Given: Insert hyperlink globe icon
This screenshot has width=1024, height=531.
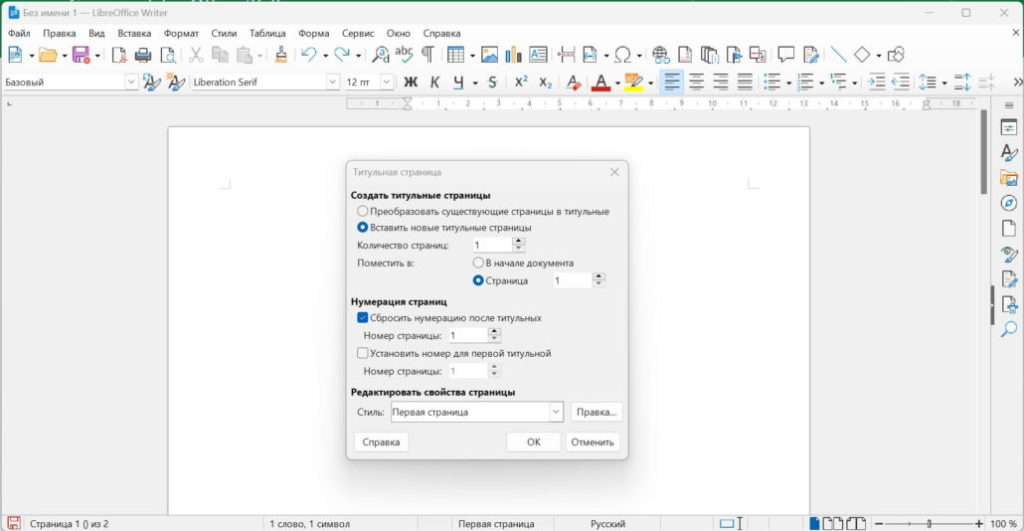Looking at the screenshot, I should (x=660, y=55).
